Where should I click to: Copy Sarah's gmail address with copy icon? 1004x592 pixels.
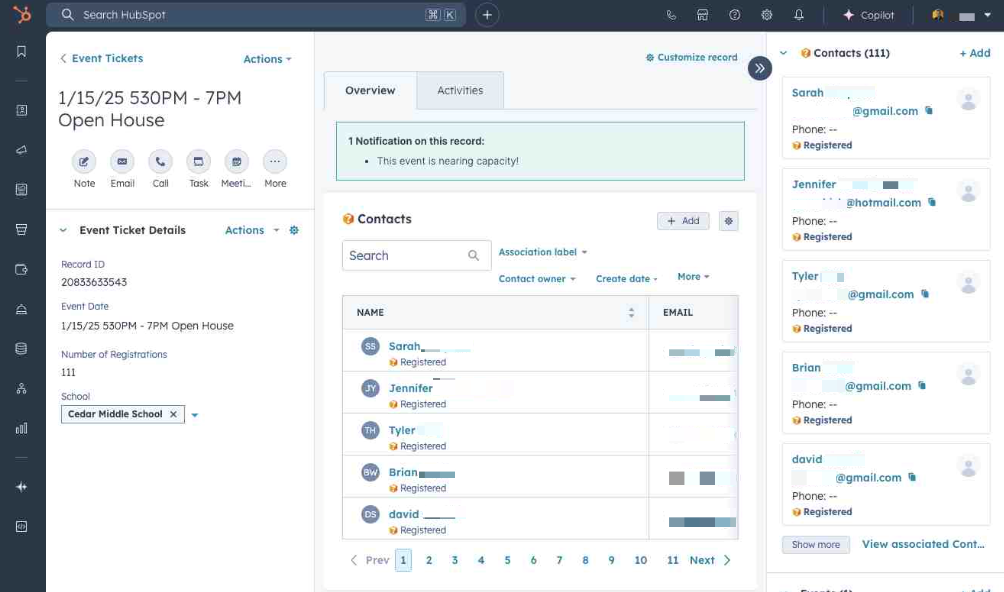(929, 111)
